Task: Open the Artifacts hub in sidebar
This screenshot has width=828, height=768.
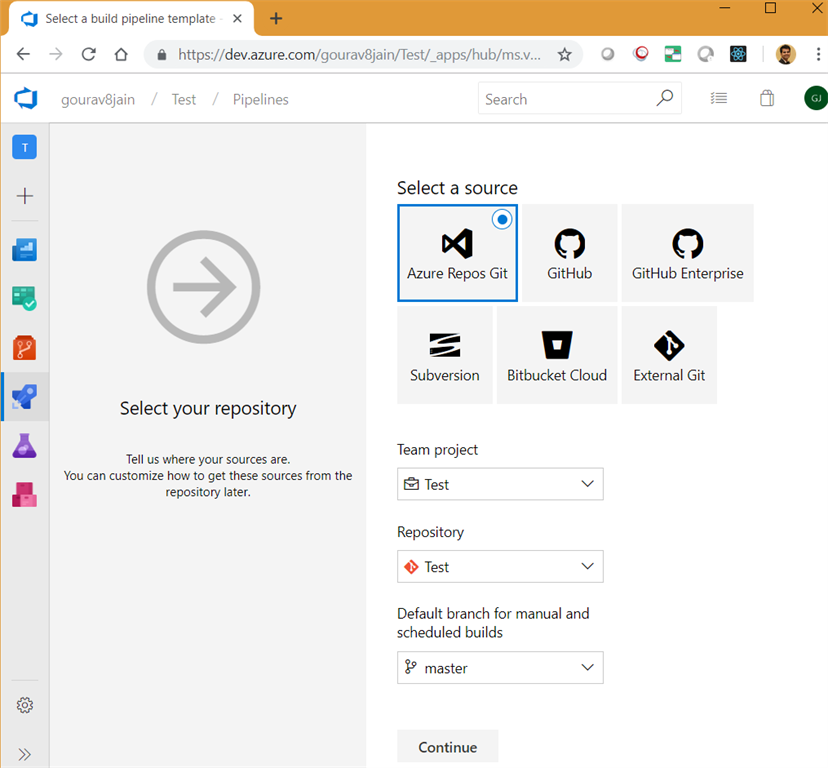Action: [x=24, y=494]
